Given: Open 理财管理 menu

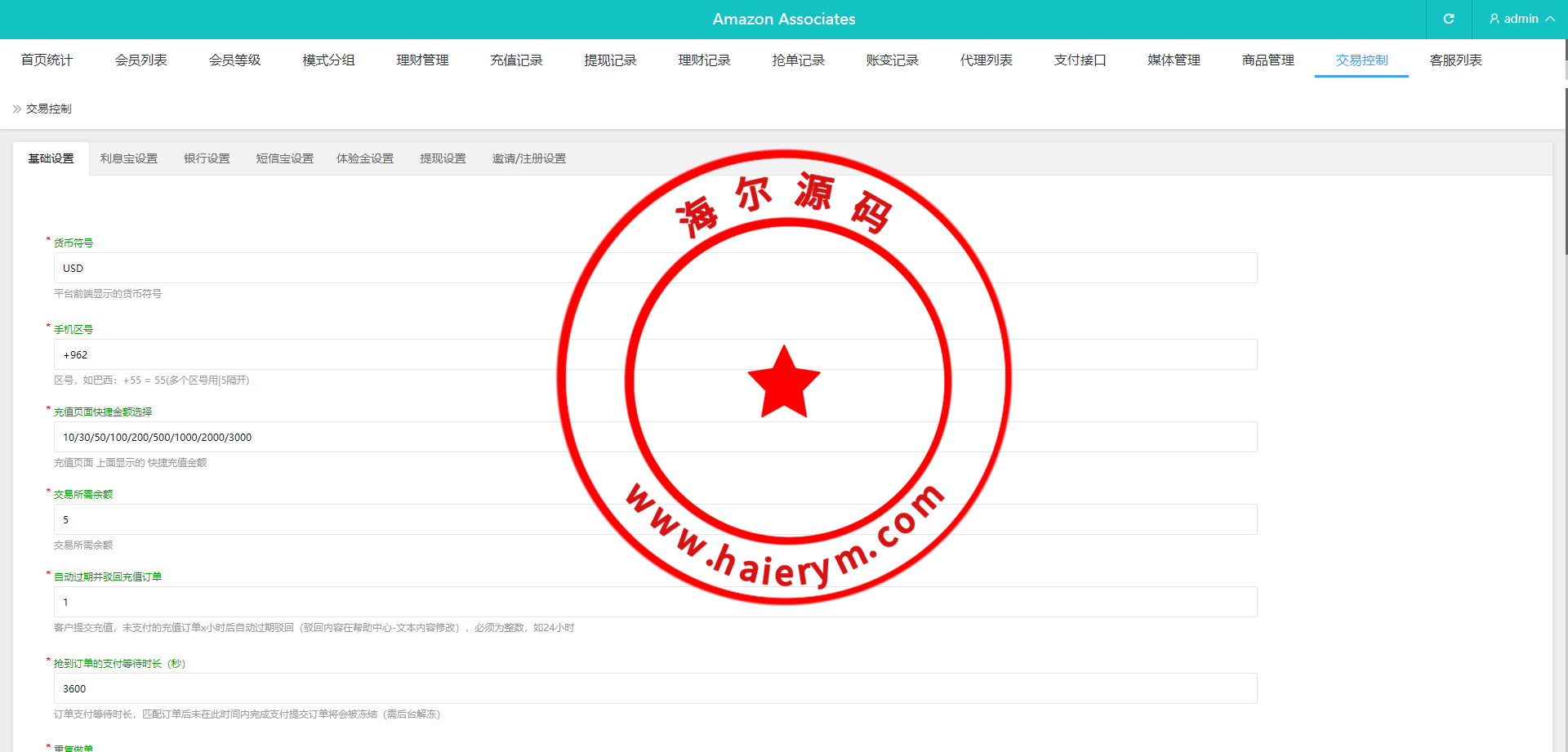Looking at the screenshot, I should [x=422, y=60].
